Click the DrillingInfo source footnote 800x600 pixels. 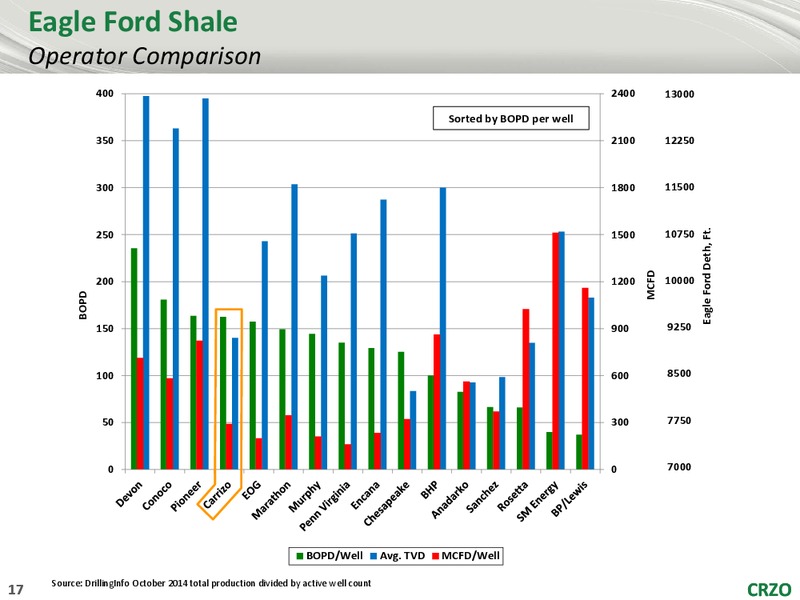211,583
